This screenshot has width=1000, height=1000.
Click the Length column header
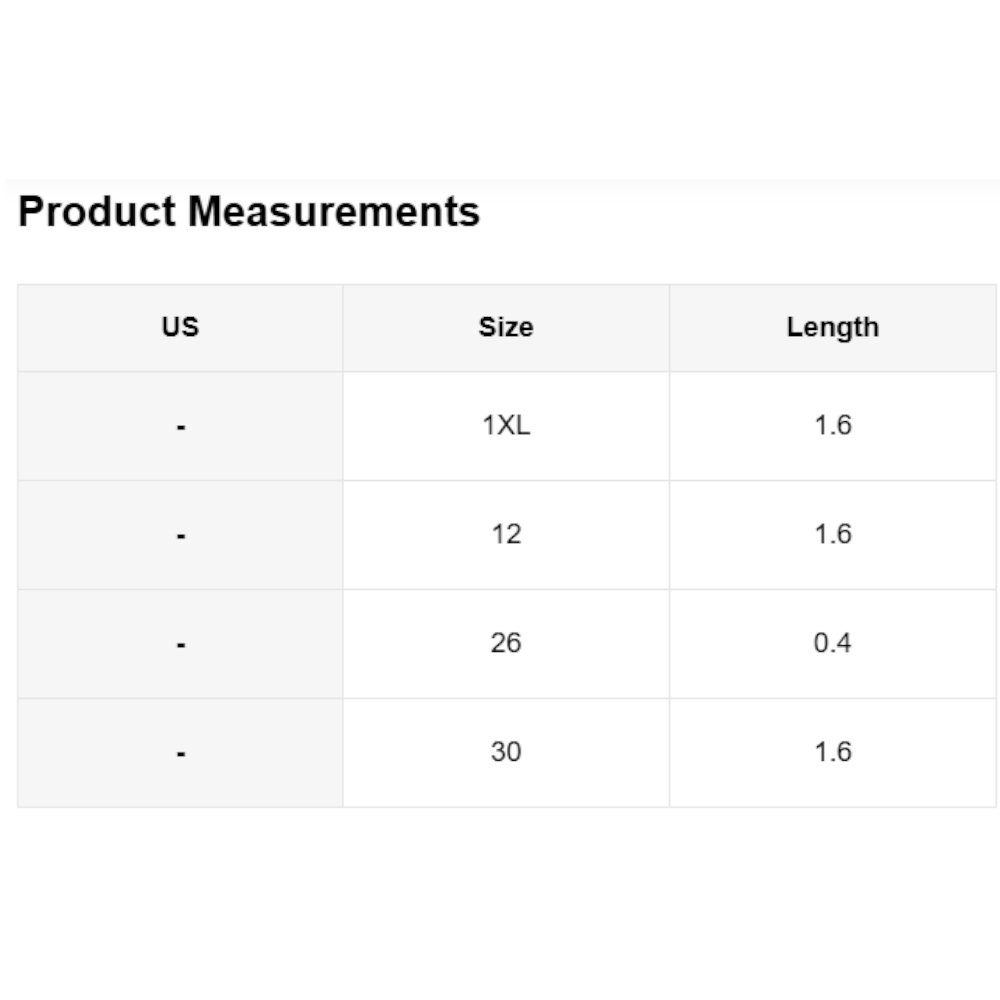[x=832, y=327]
